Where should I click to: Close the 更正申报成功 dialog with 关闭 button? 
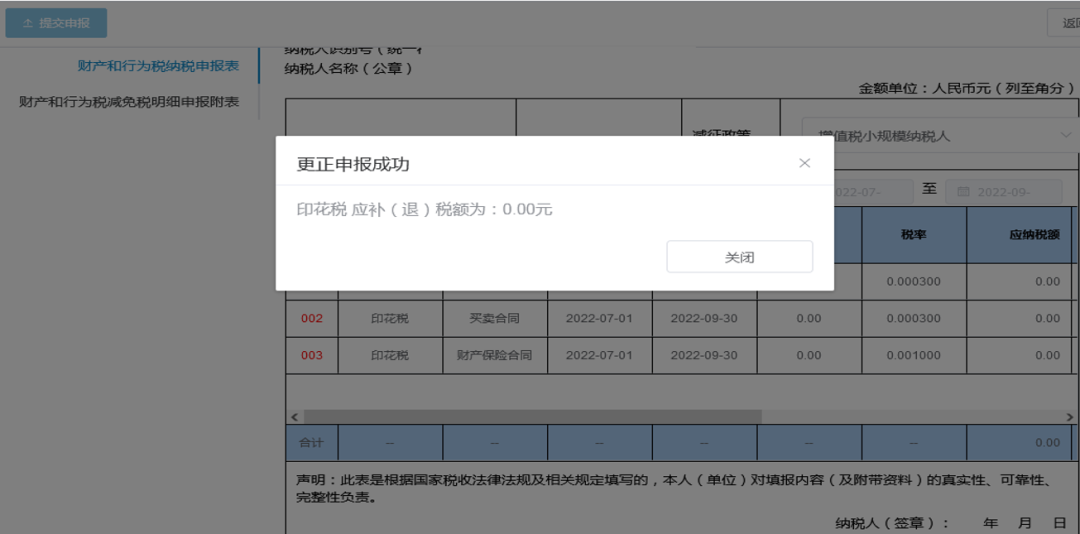(x=739, y=257)
